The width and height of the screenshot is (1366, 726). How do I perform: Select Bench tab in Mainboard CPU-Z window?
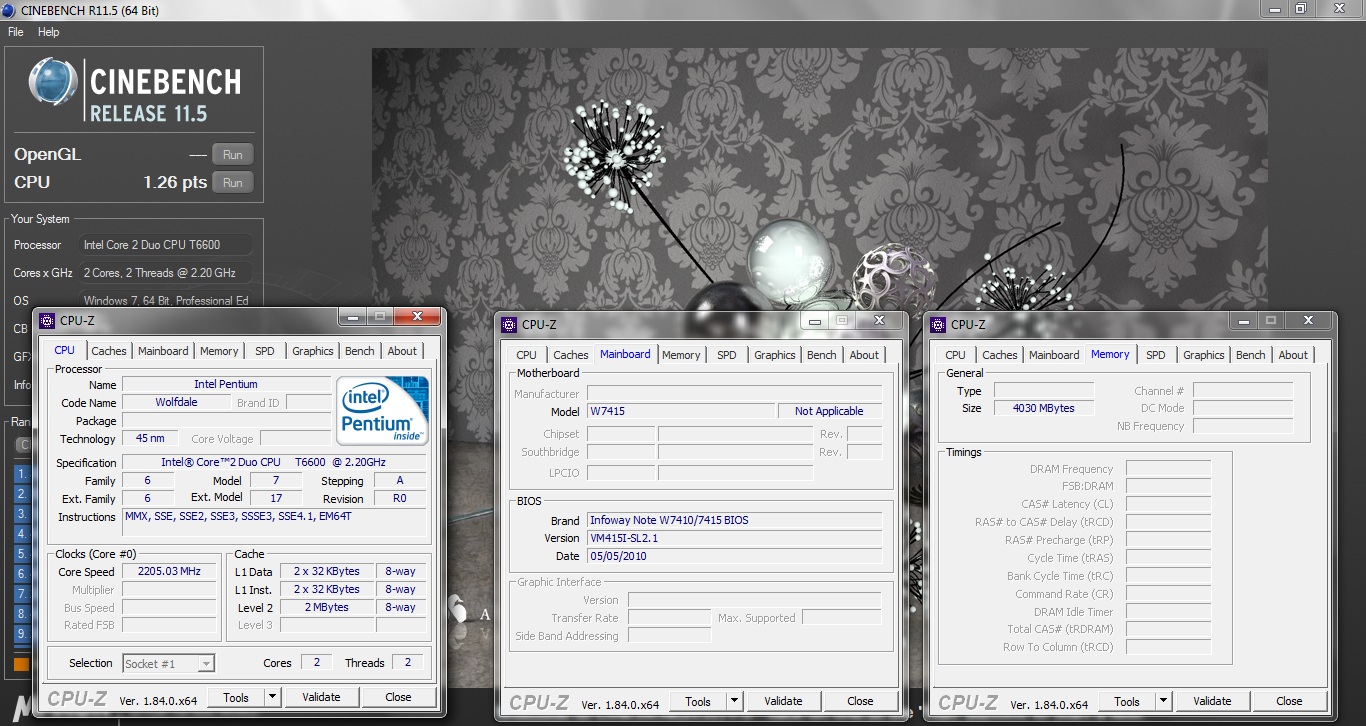[x=822, y=355]
